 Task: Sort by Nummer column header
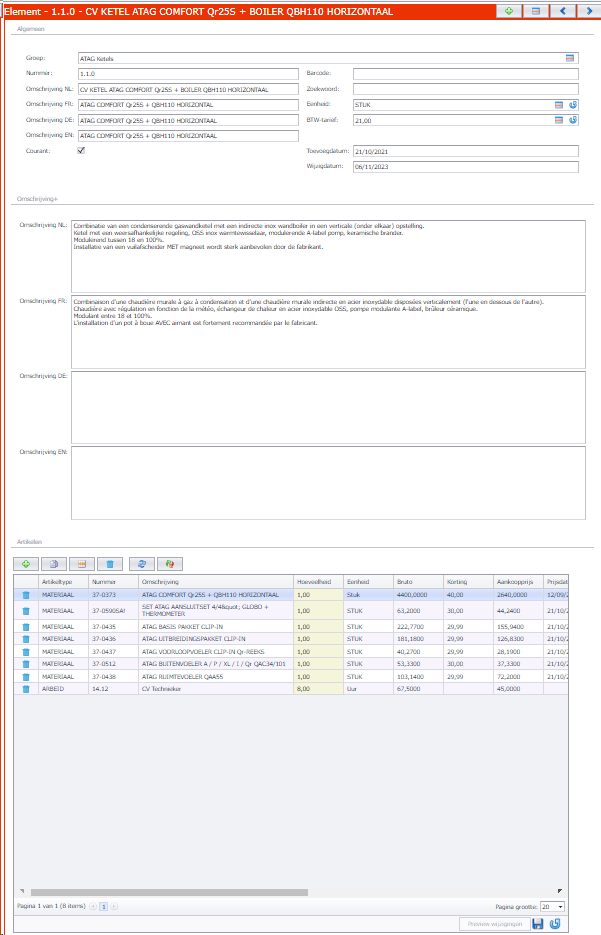(x=113, y=581)
